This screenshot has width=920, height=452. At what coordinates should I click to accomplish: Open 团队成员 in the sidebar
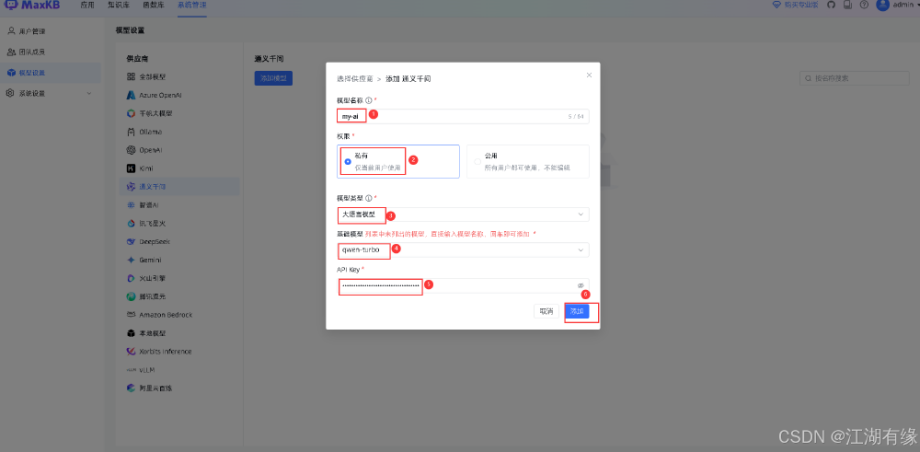[50, 52]
